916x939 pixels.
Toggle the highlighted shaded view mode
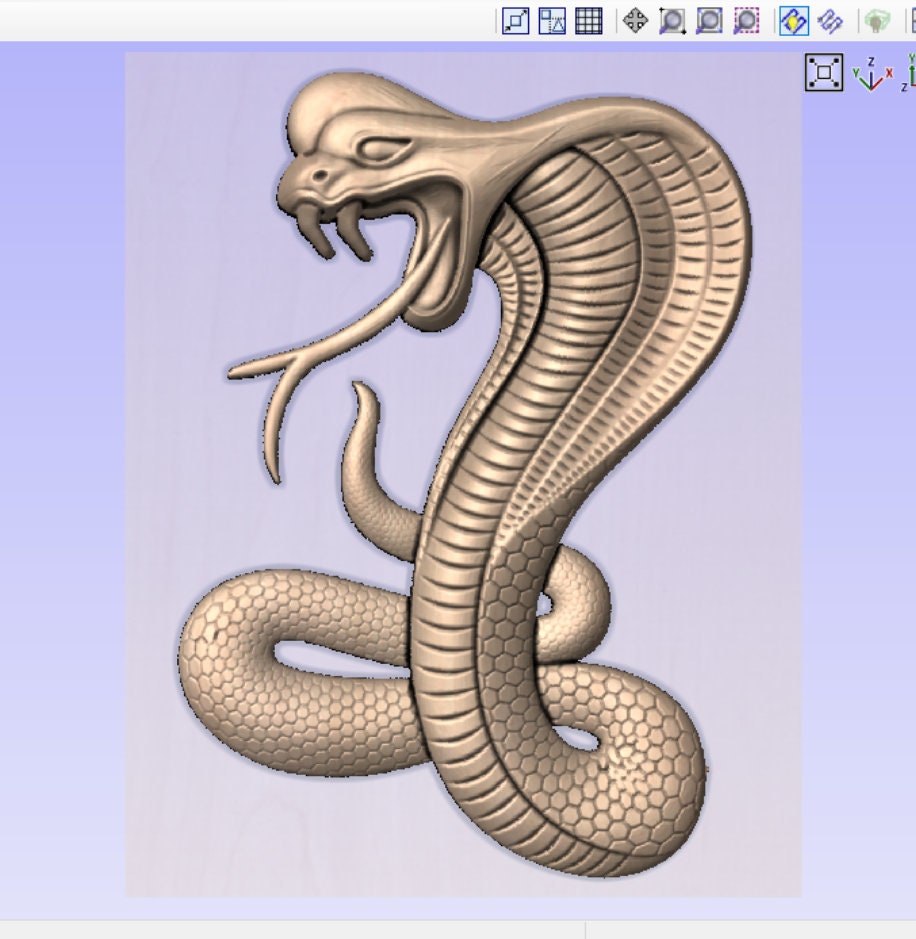pyautogui.click(x=793, y=22)
